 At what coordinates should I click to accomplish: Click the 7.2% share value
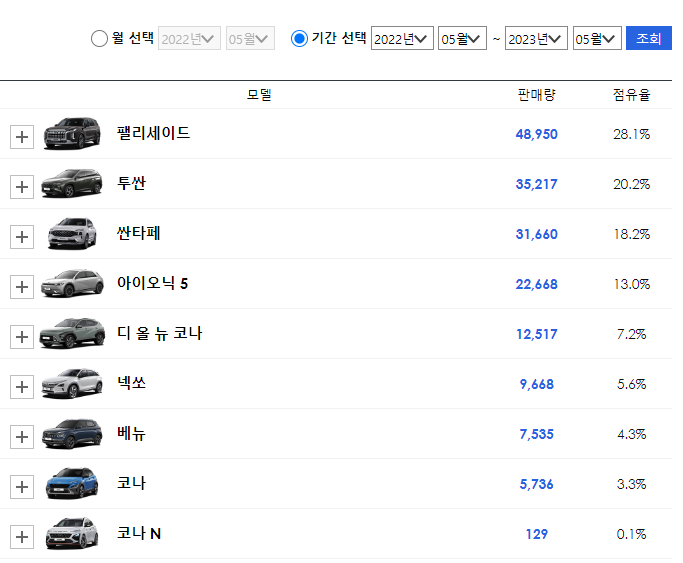pos(632,334)
